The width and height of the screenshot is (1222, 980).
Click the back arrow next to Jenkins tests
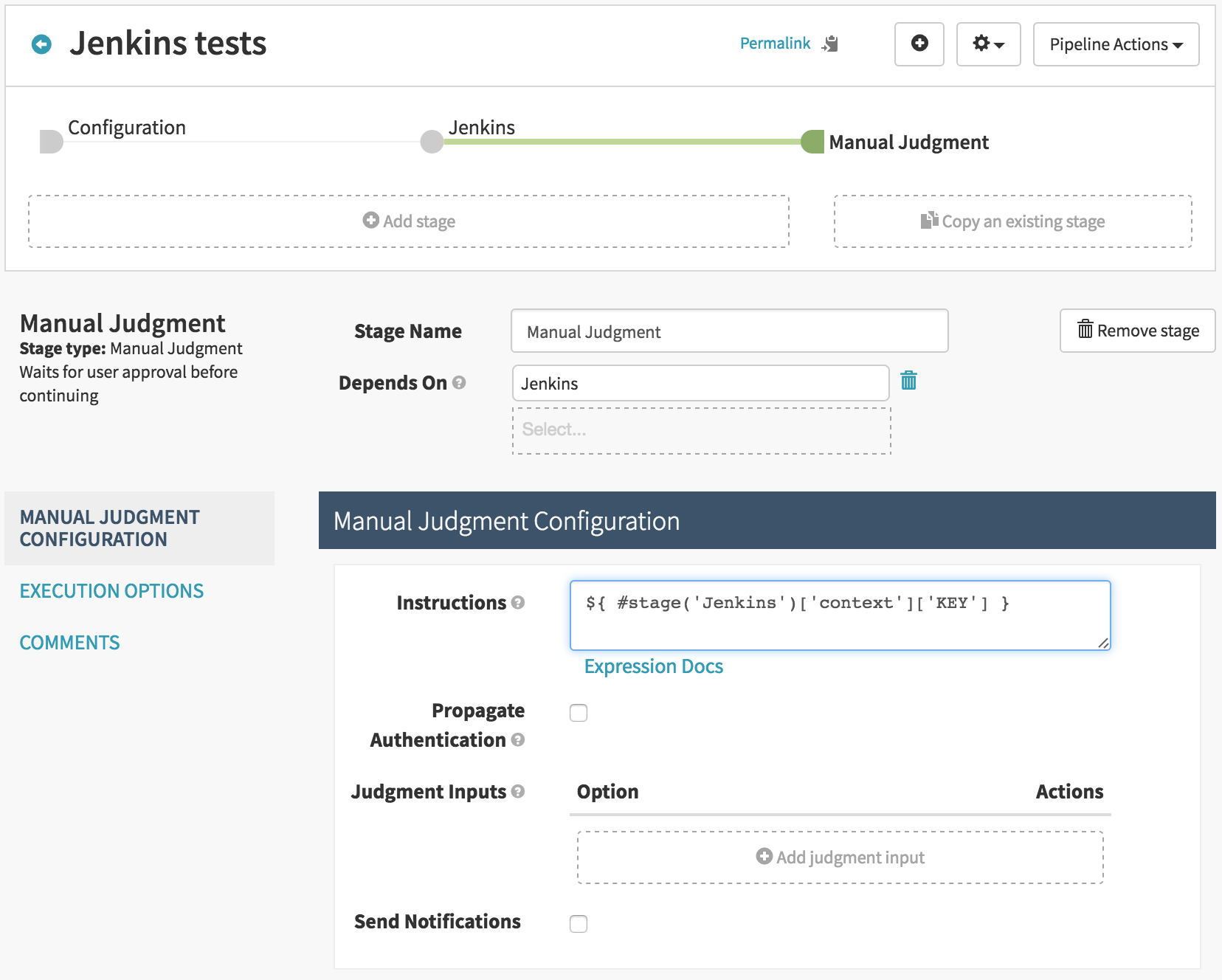(42, 44)
